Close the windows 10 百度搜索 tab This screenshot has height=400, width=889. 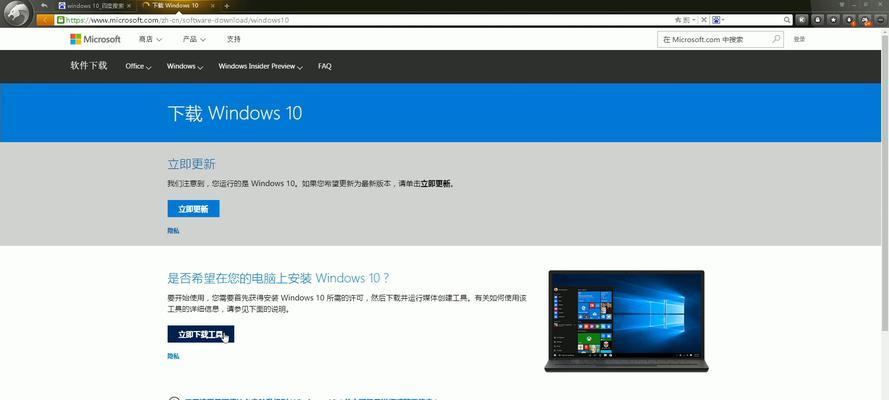(x=128, y=6)
